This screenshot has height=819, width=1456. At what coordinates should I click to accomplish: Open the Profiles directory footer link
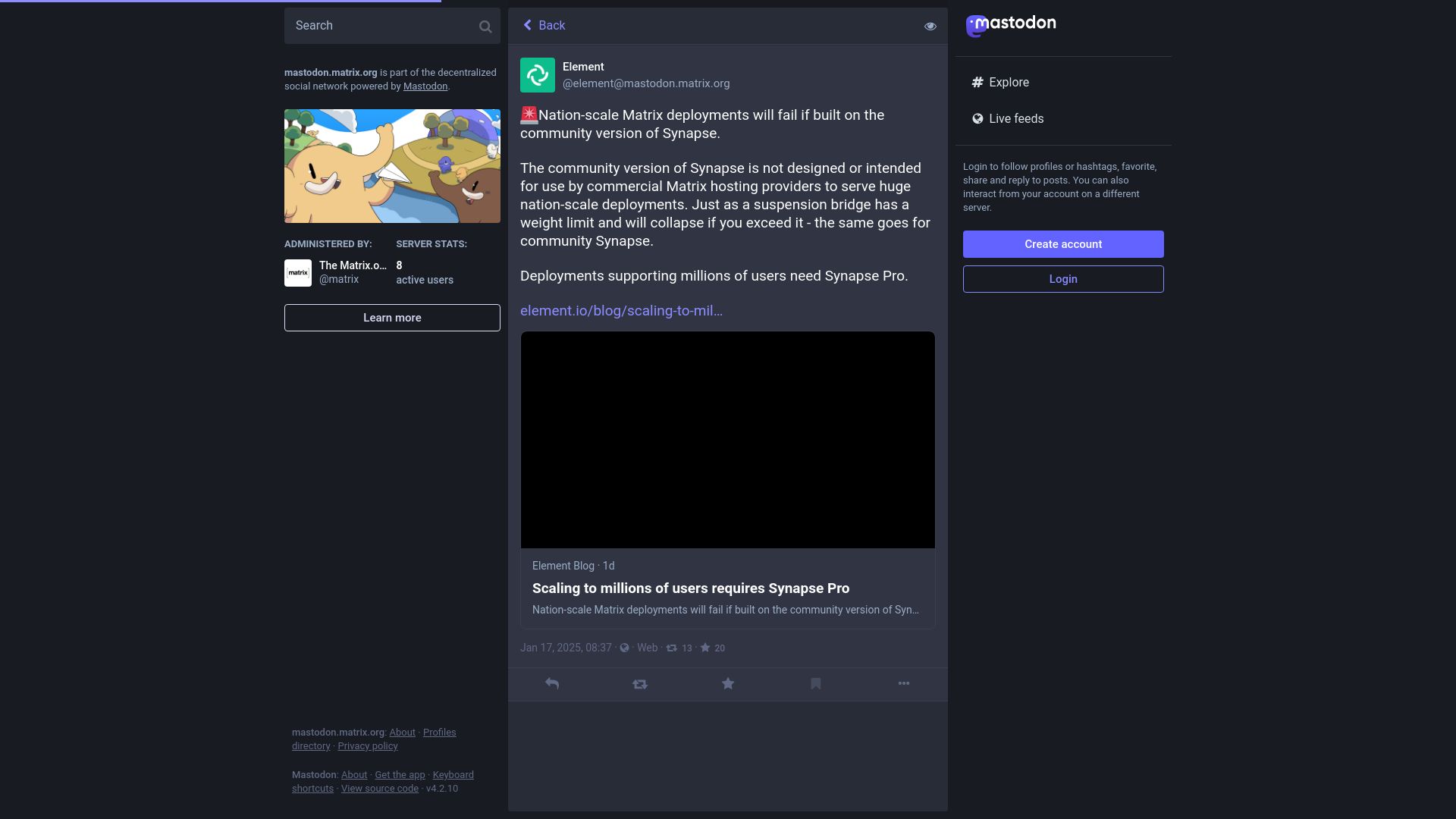coord(439,733)
